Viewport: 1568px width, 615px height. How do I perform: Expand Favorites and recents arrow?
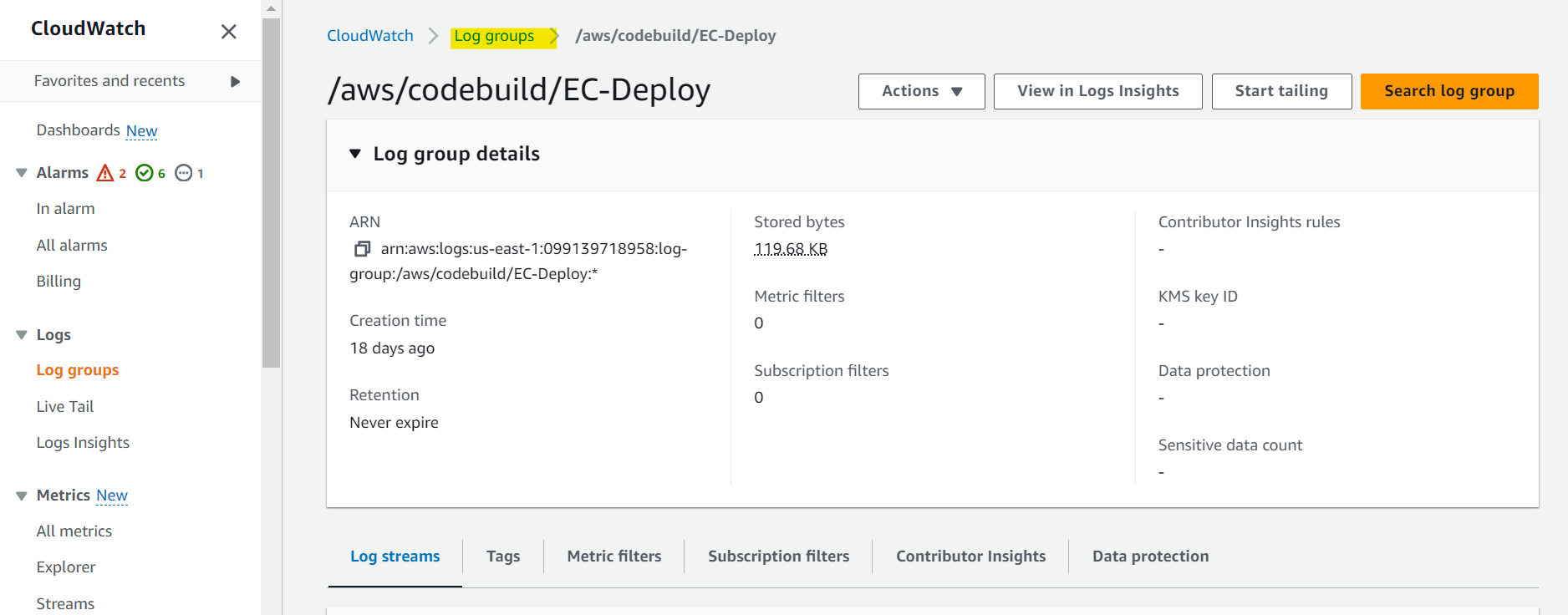coord(235,82)
